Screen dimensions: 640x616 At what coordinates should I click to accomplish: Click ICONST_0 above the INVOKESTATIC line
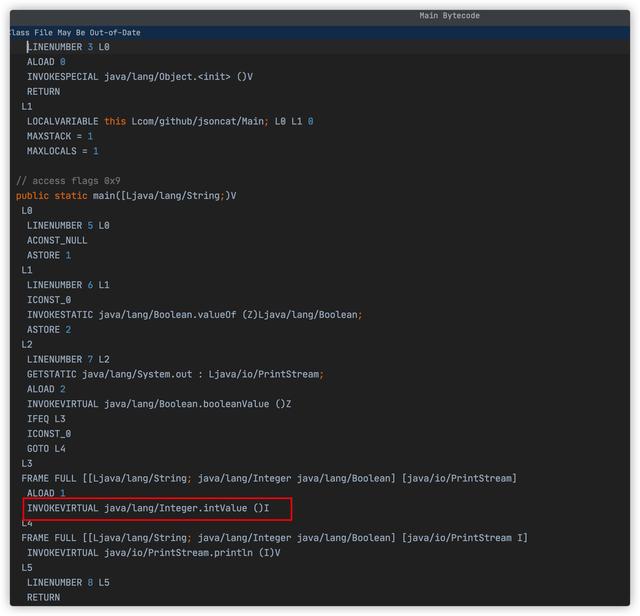pyautogui.click(x=49, y=300)
